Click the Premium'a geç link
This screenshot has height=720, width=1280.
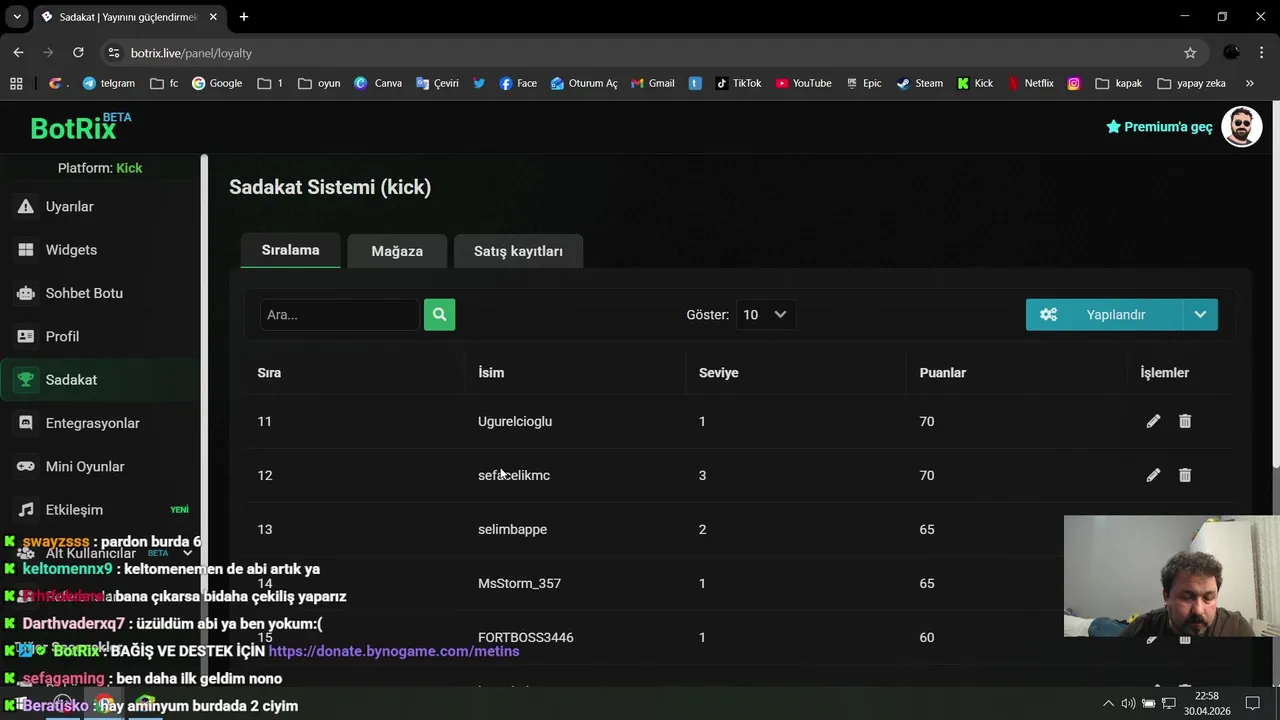[1159, 127]
